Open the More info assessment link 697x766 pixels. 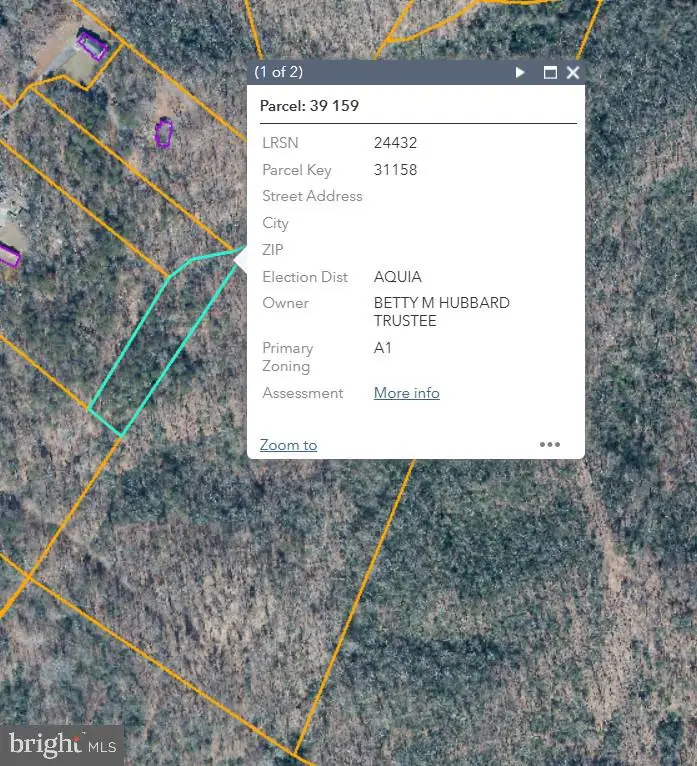[406, 393]
